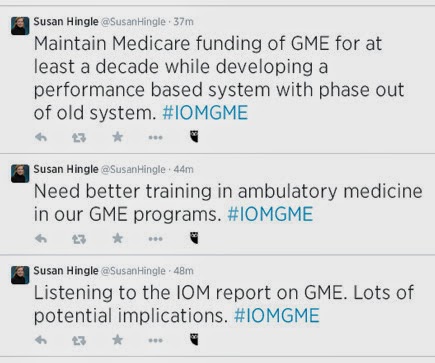Favorite the Medicare funding tweet with star
This screenshot has height=363, width=435.
pyautogui.click(x=117, y=137)
